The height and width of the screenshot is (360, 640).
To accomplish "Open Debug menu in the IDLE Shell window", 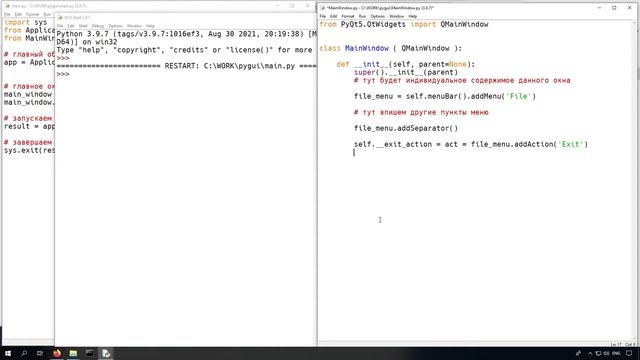I will [98, 26].
